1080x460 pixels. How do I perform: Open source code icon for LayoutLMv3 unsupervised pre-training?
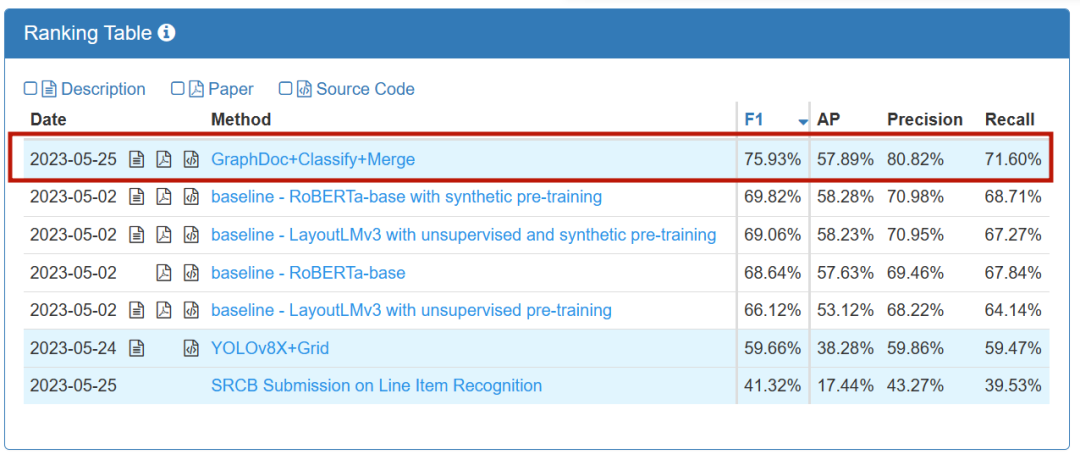coord(191,311)
